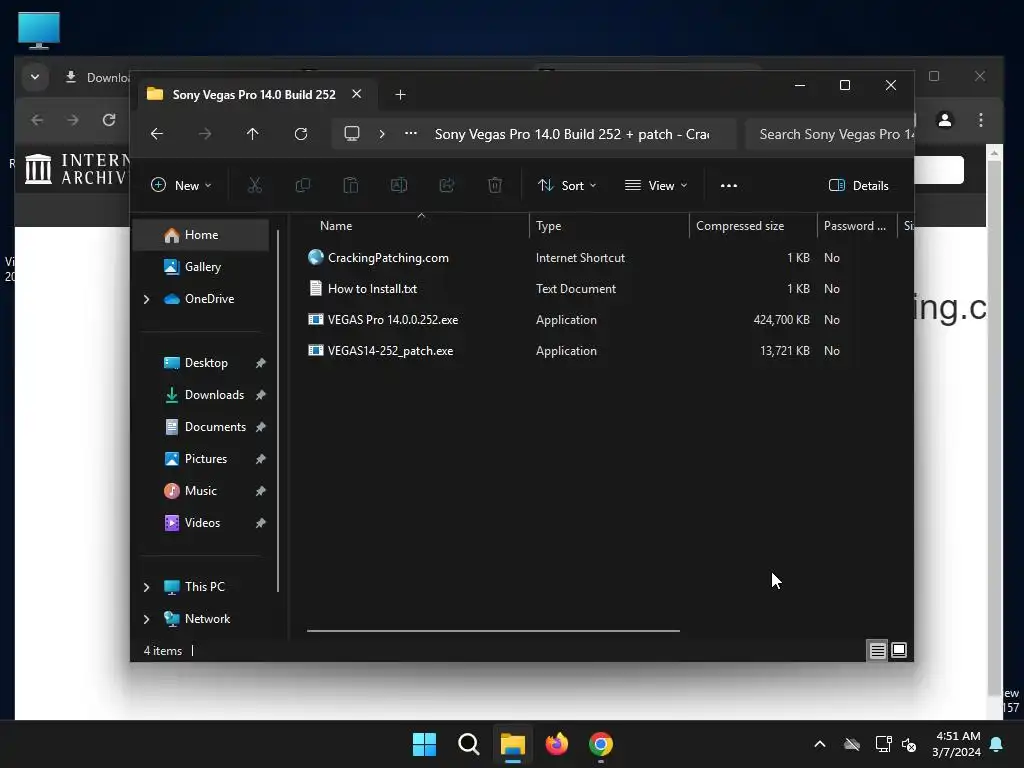Image resolution: width=1024 pixels, height=768 pixels.
Task: Open clock and date in taskbar
Action: pos(957,744)
